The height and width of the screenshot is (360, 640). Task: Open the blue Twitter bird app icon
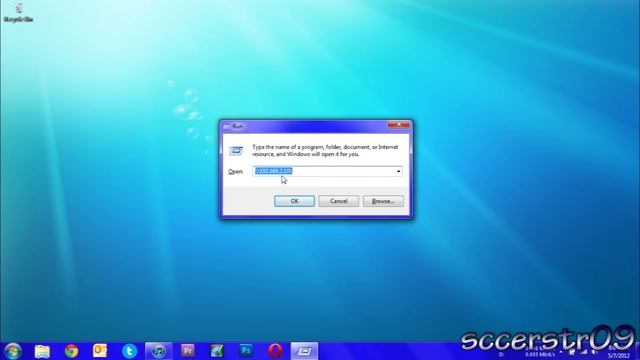click(x=129, y=351)
